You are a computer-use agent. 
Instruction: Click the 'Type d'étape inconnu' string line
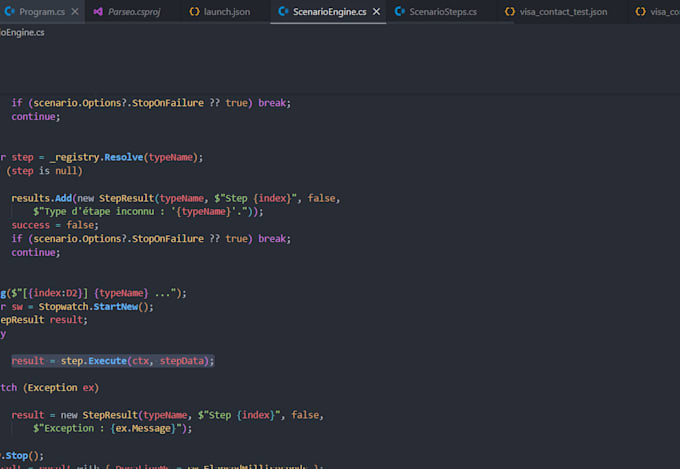[x=148, y=212]
